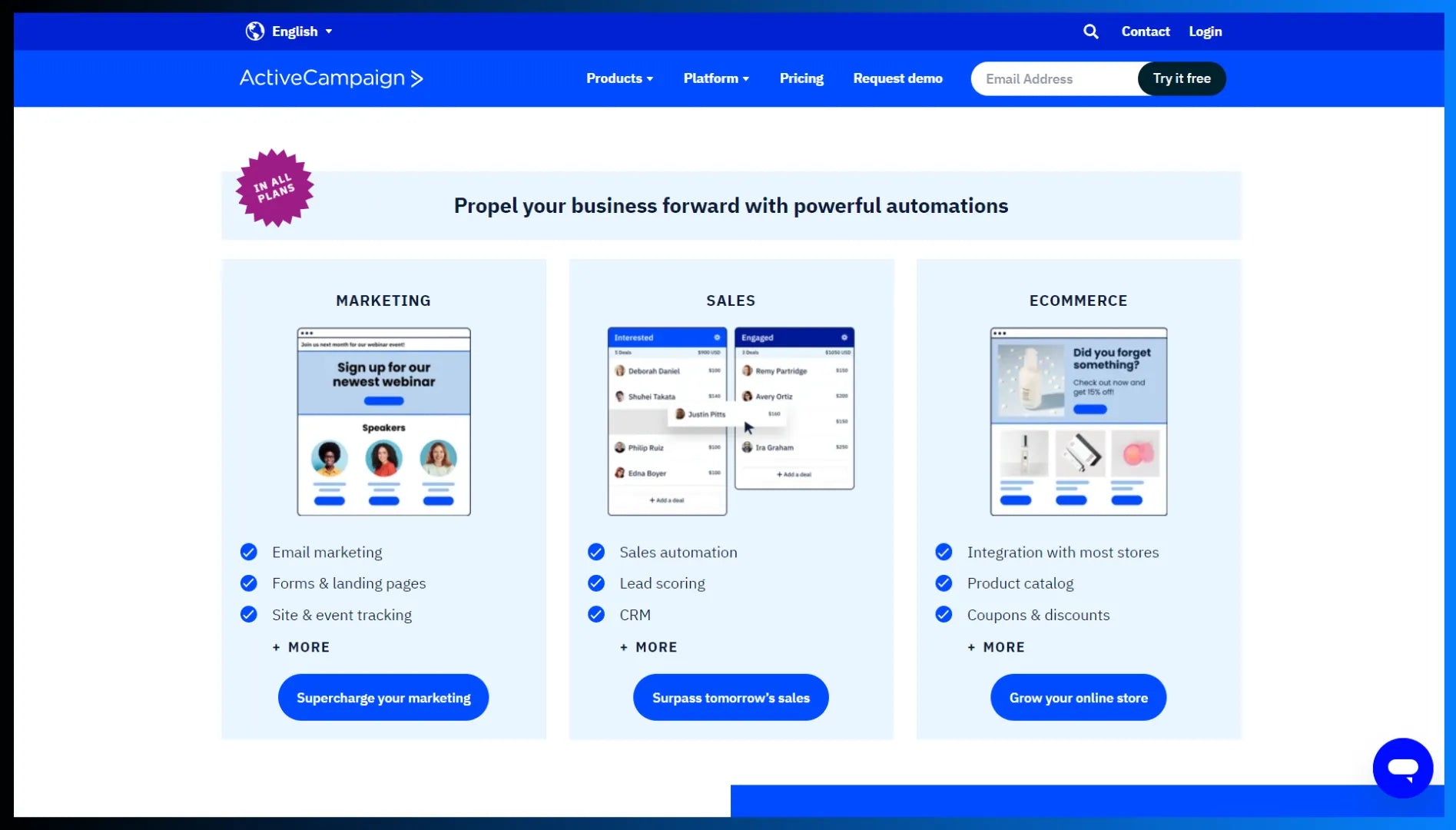Viewport: 1456px width, 830px height.
Task: Click the Coupons & discounts text
Action: point(1038,615)
